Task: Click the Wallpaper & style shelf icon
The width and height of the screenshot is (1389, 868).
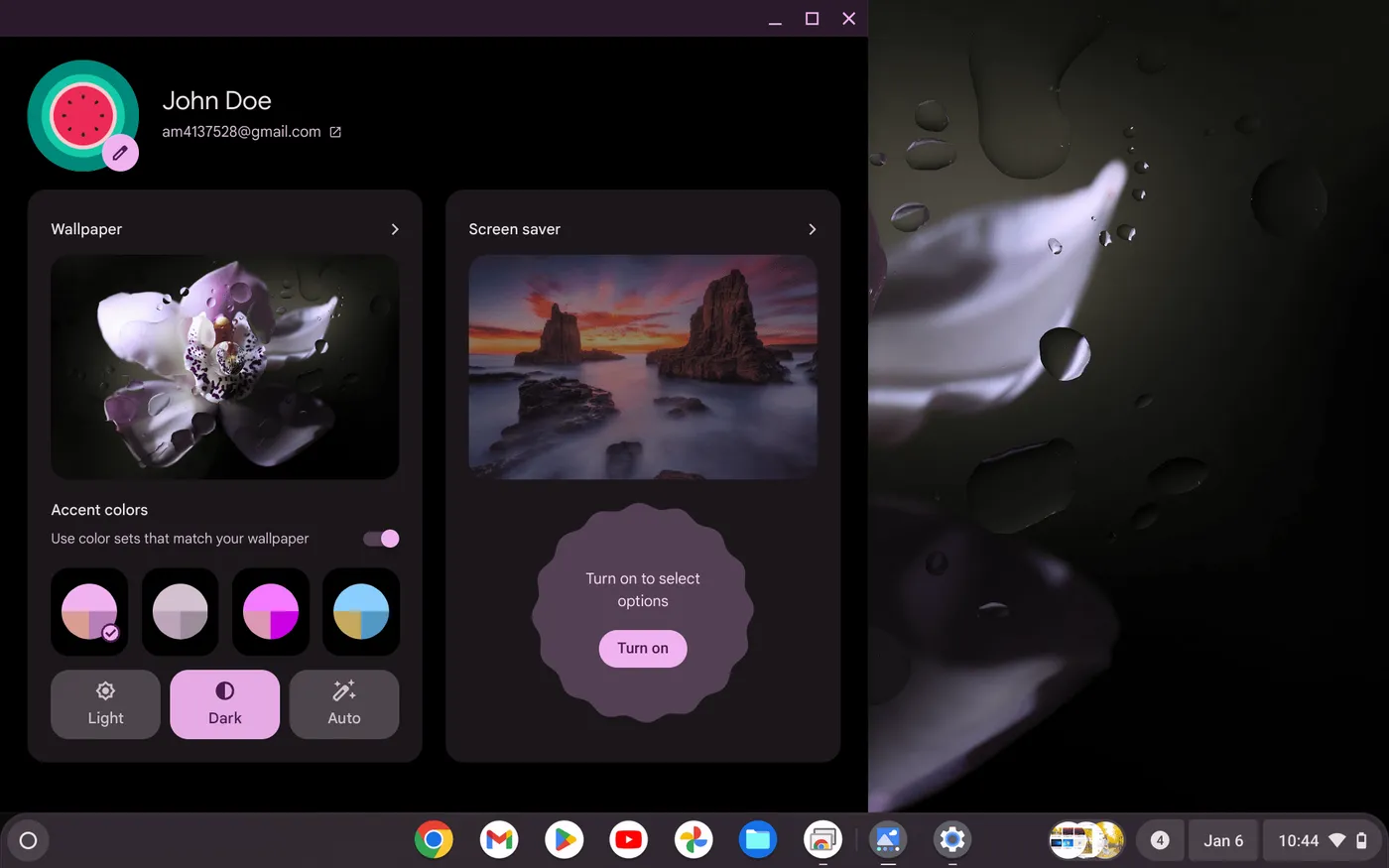Action: coord(888,840)
